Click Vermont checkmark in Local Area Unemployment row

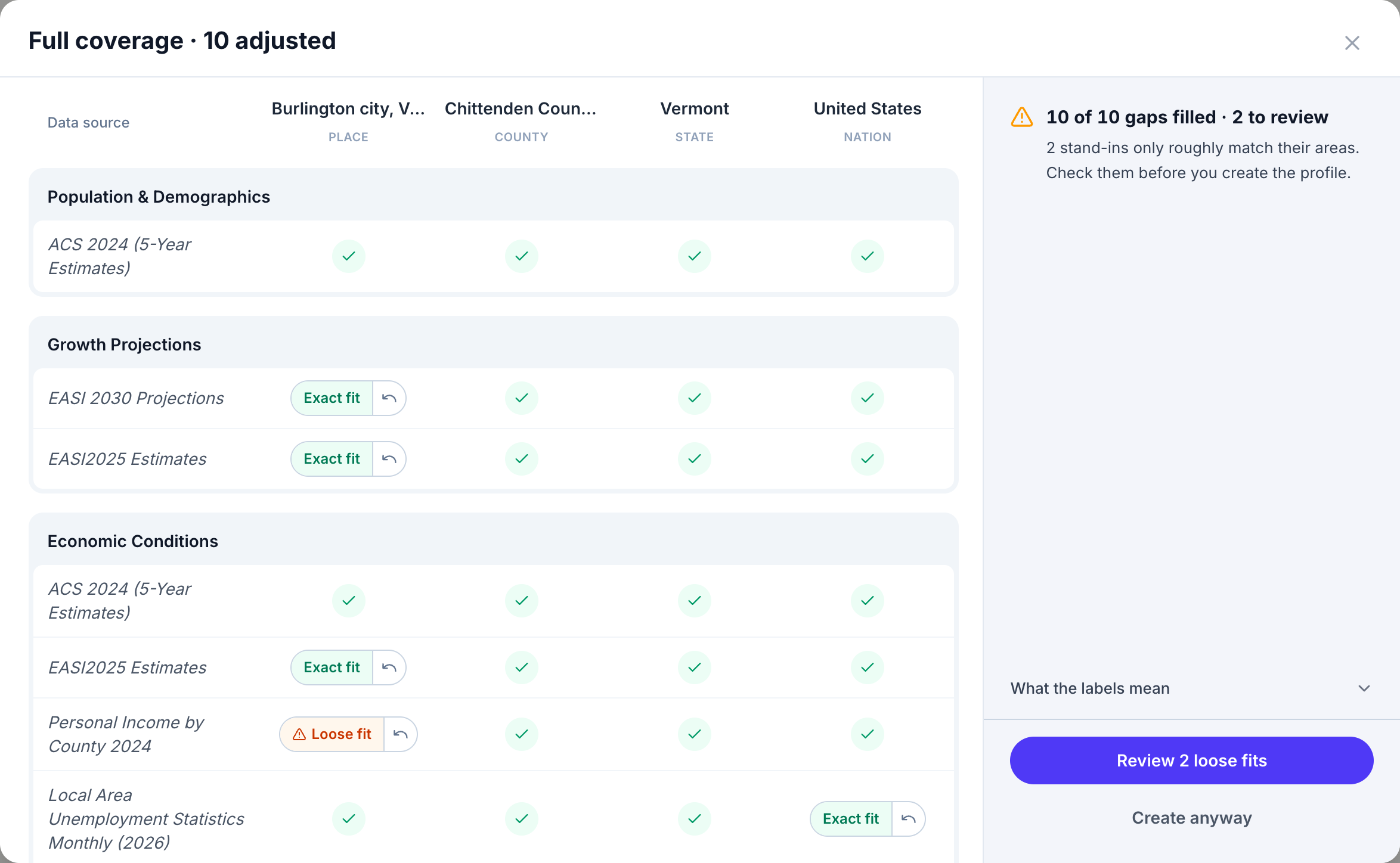(x=695, y=819)
